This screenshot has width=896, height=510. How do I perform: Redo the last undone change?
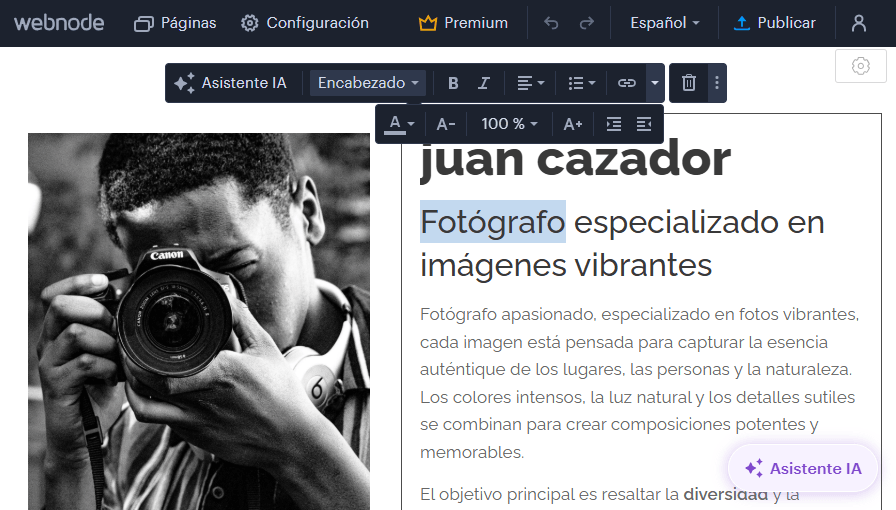(587, 23)
